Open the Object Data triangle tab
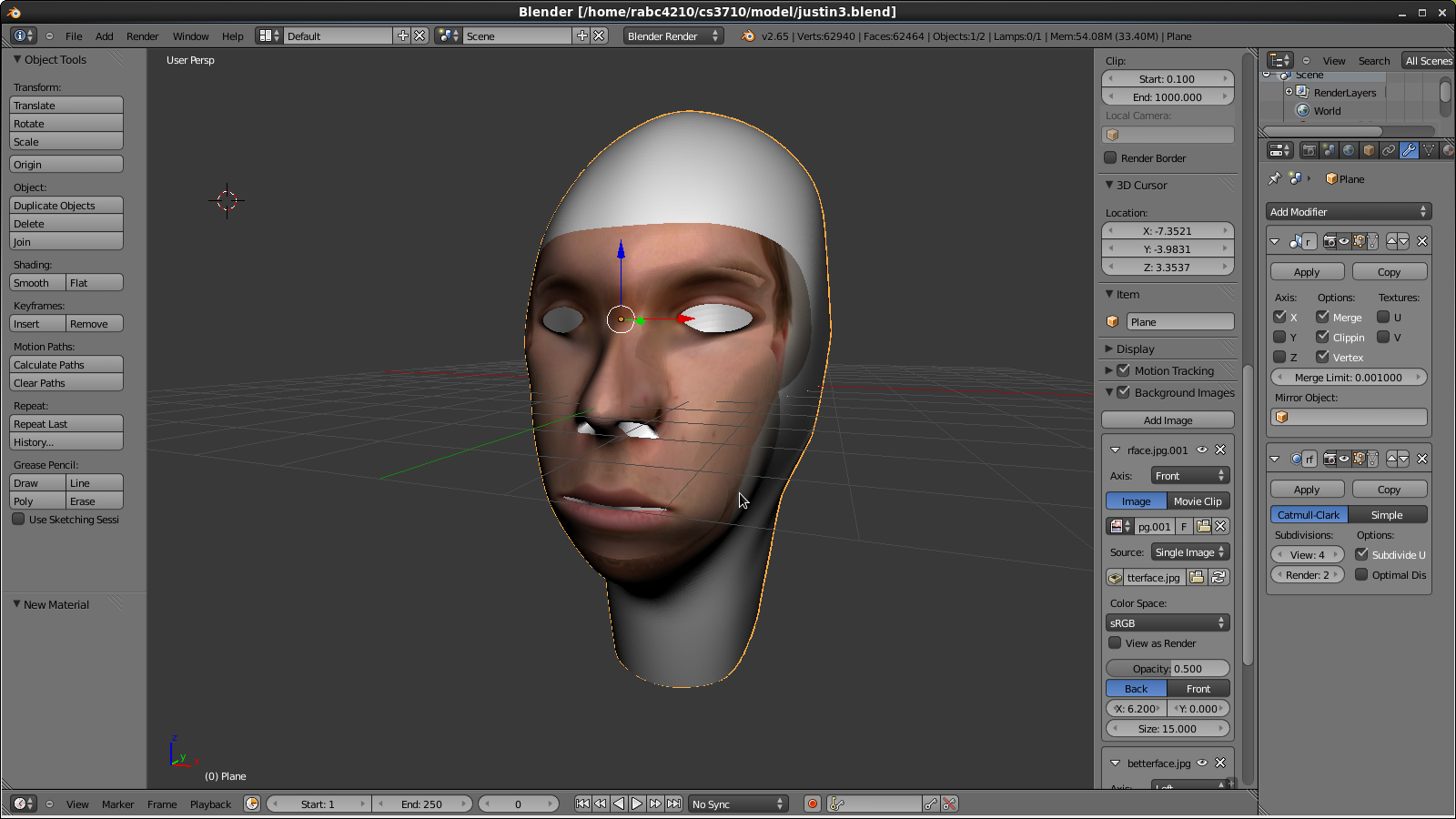Image resolution: width=1456 pixels, height=819 pixels. pyautogui.click(x=1429, y=150)
